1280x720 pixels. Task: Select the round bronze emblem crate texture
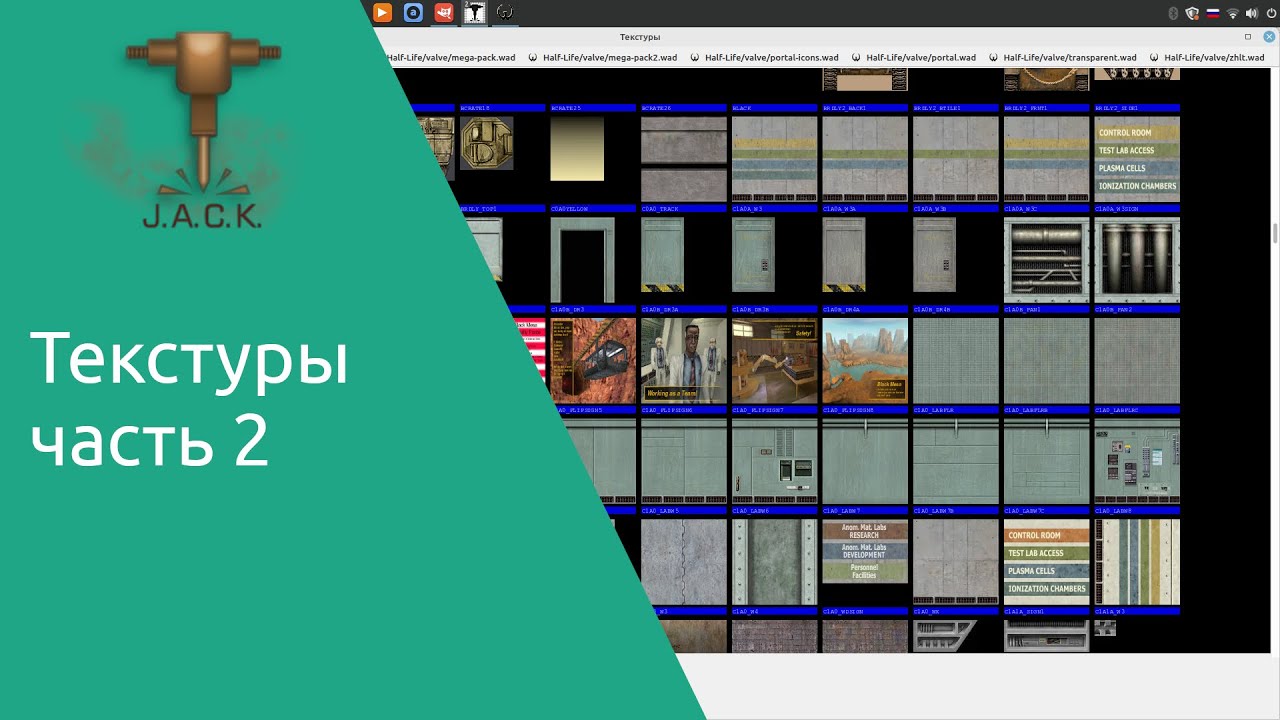pyautogui.click(x=487, y=143)
